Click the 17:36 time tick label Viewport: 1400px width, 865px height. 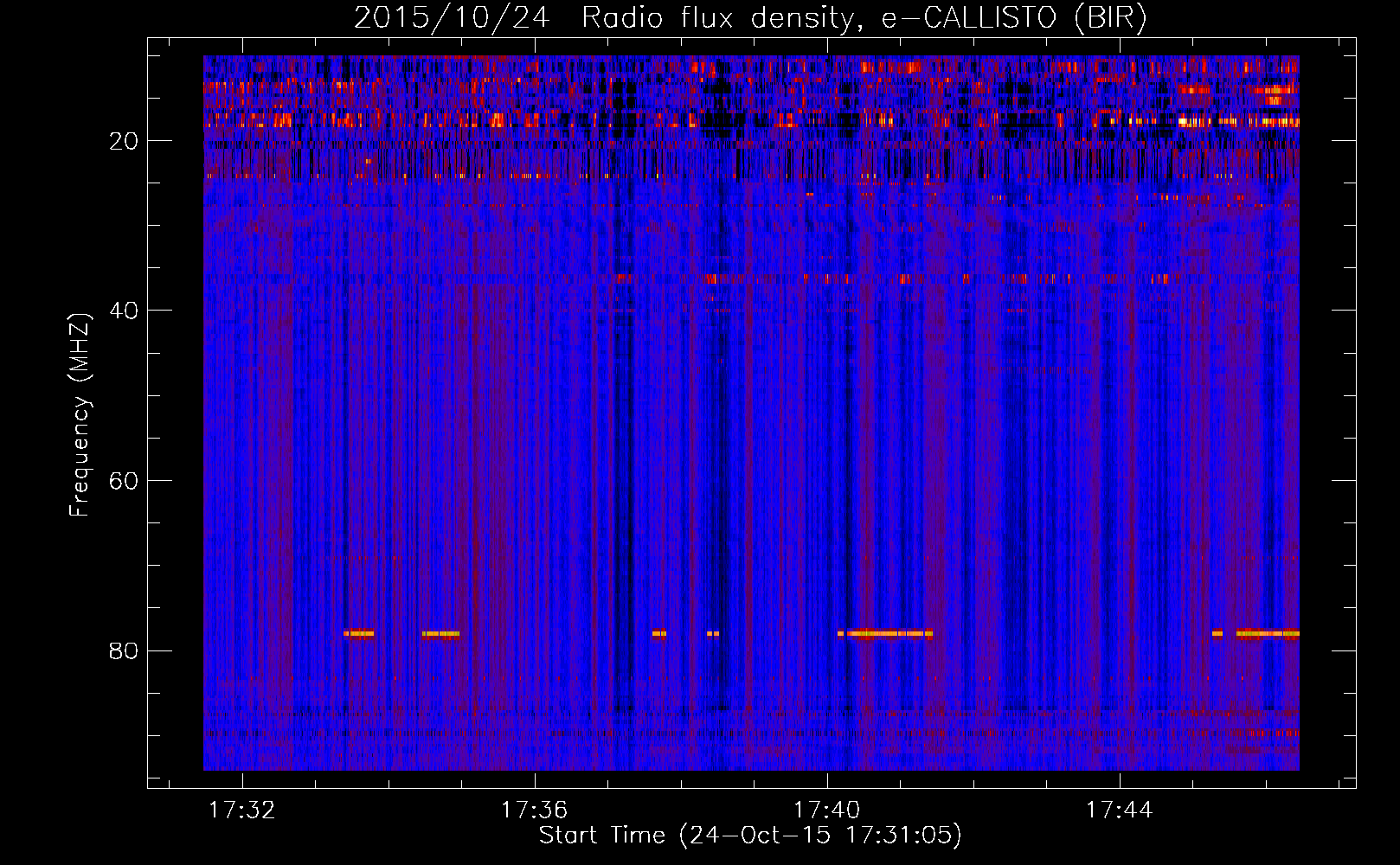pyautogui.click(x=535, y=810)
